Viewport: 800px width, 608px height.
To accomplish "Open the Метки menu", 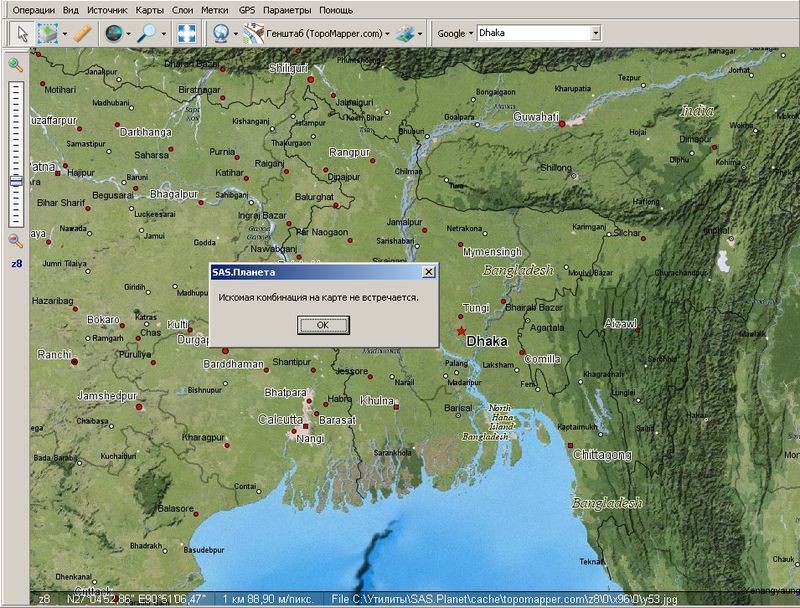I will click(214, 9).
